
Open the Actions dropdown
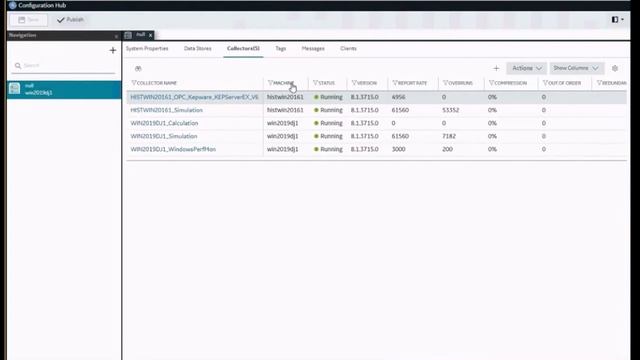[x=527, y=68]
